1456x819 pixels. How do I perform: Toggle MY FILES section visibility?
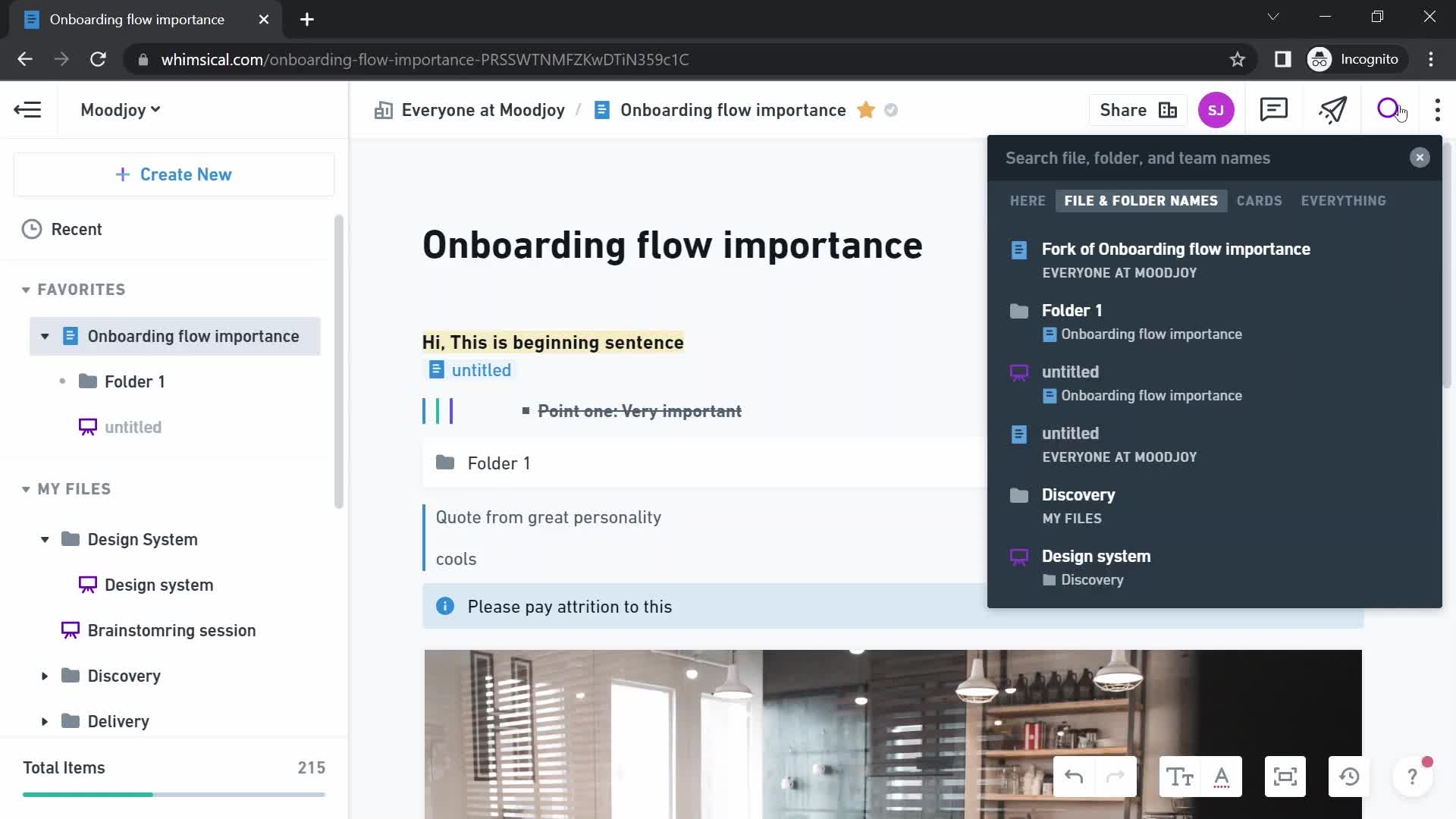click(24, 489)
